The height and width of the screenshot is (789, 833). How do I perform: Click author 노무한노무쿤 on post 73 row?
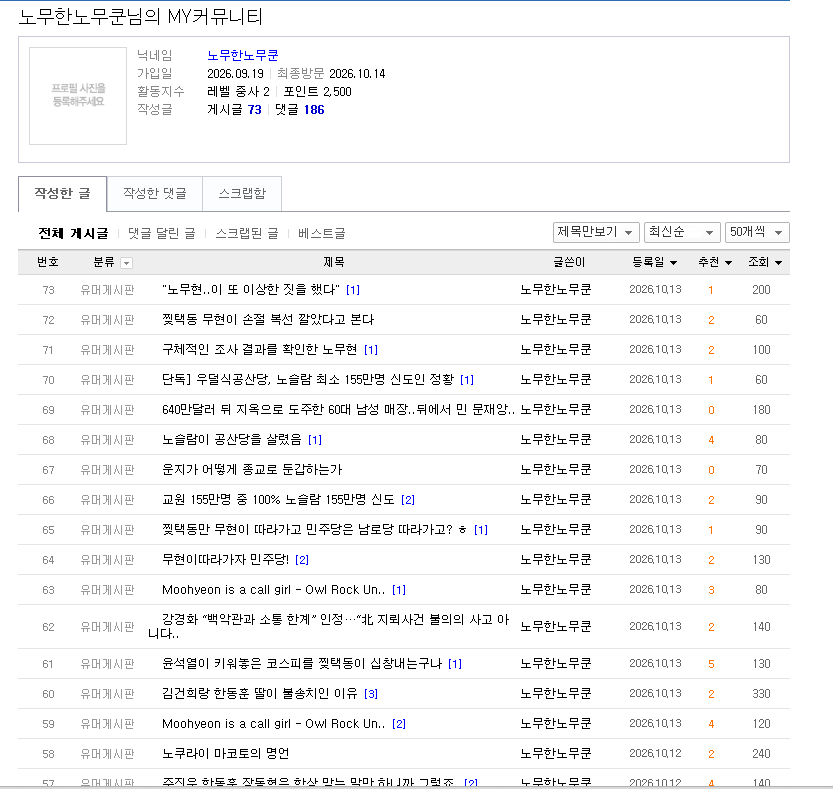pyautogui.click(x=556, y=290)
